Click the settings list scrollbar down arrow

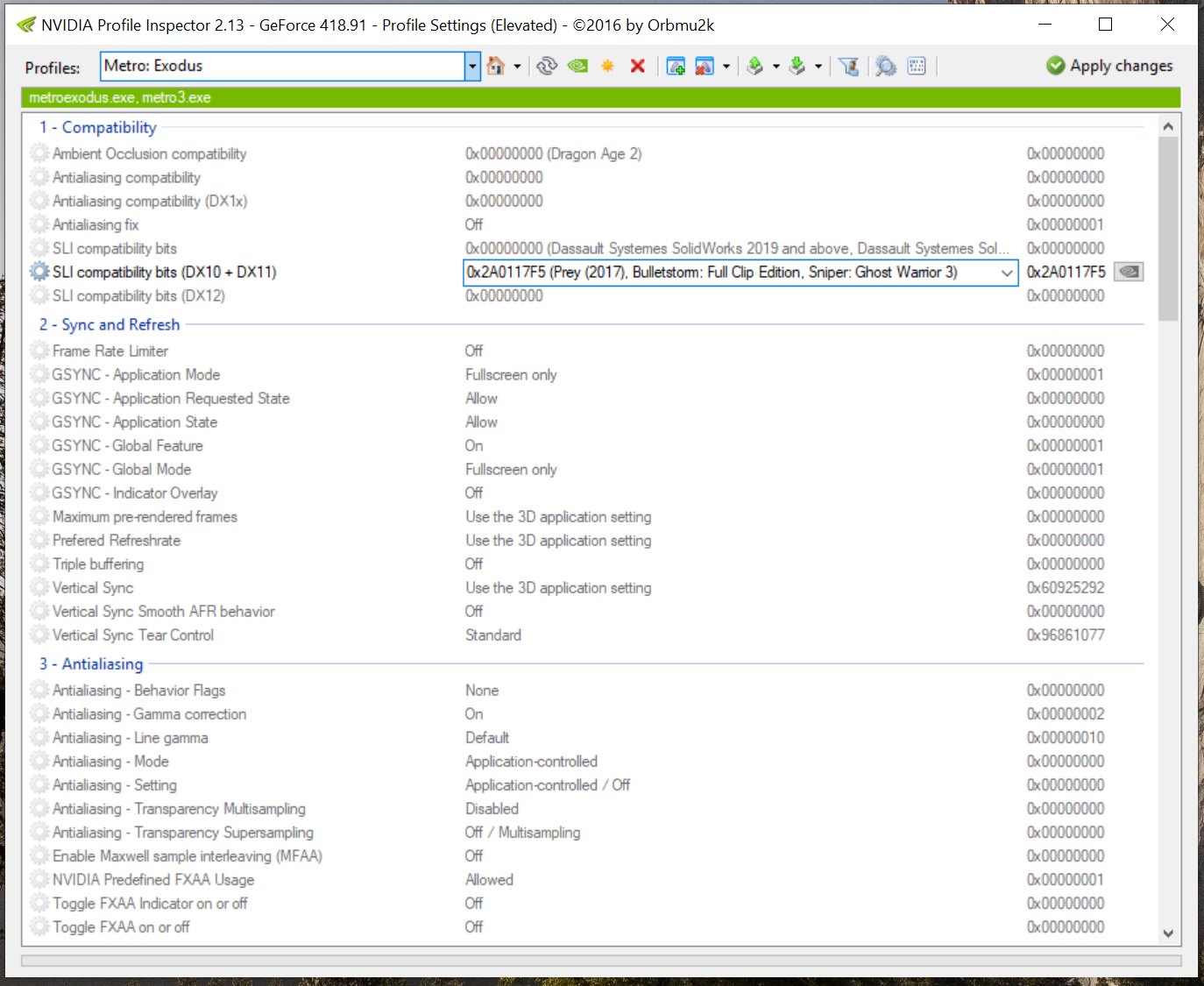pos(1168,933)
